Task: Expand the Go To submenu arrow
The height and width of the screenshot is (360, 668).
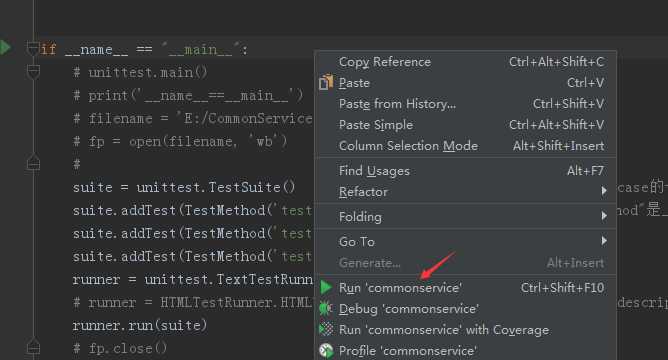Action: 604,241
